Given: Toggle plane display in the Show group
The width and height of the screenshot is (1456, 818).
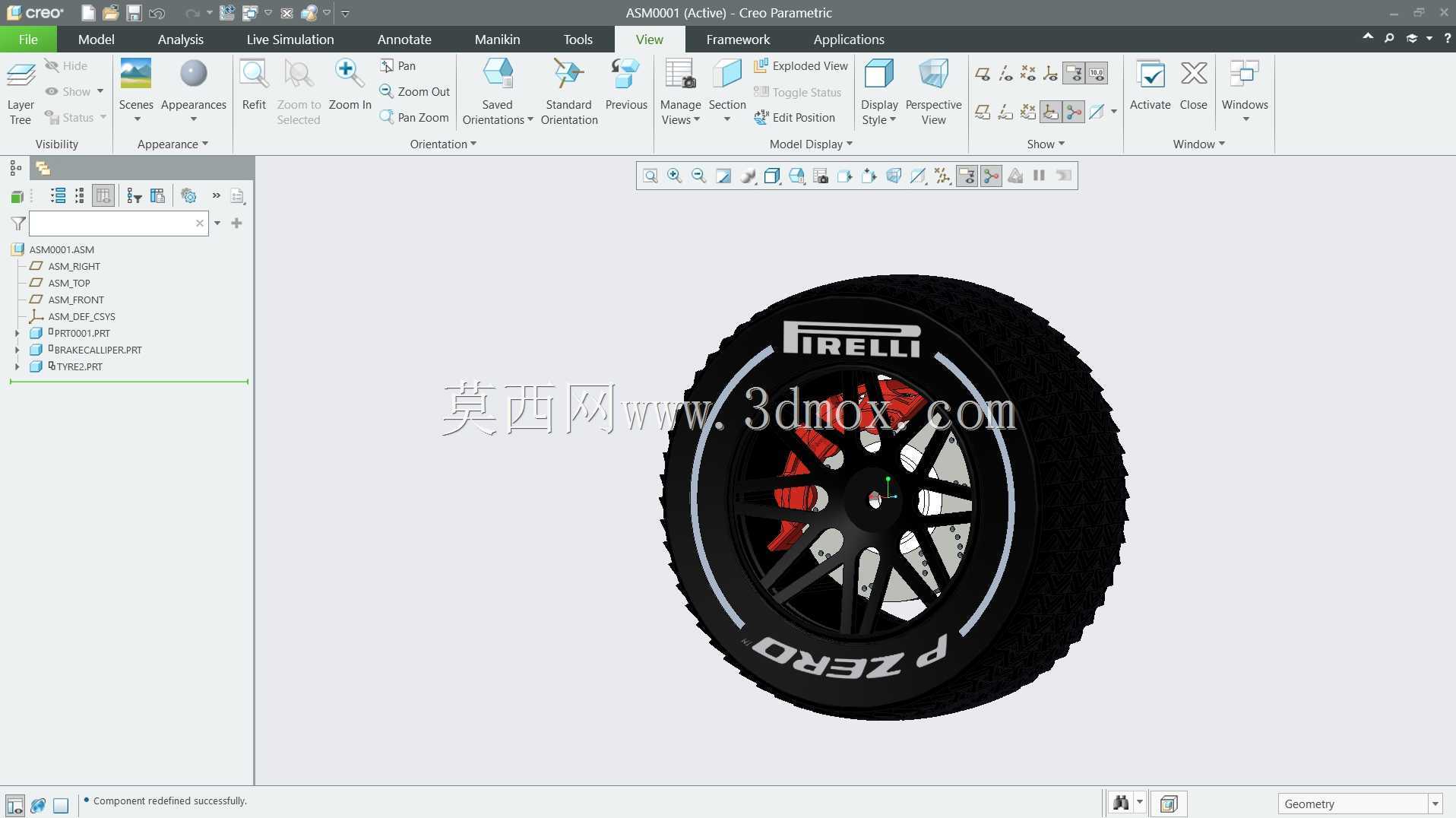Looking at the screenshot, I should click(982, 74).
